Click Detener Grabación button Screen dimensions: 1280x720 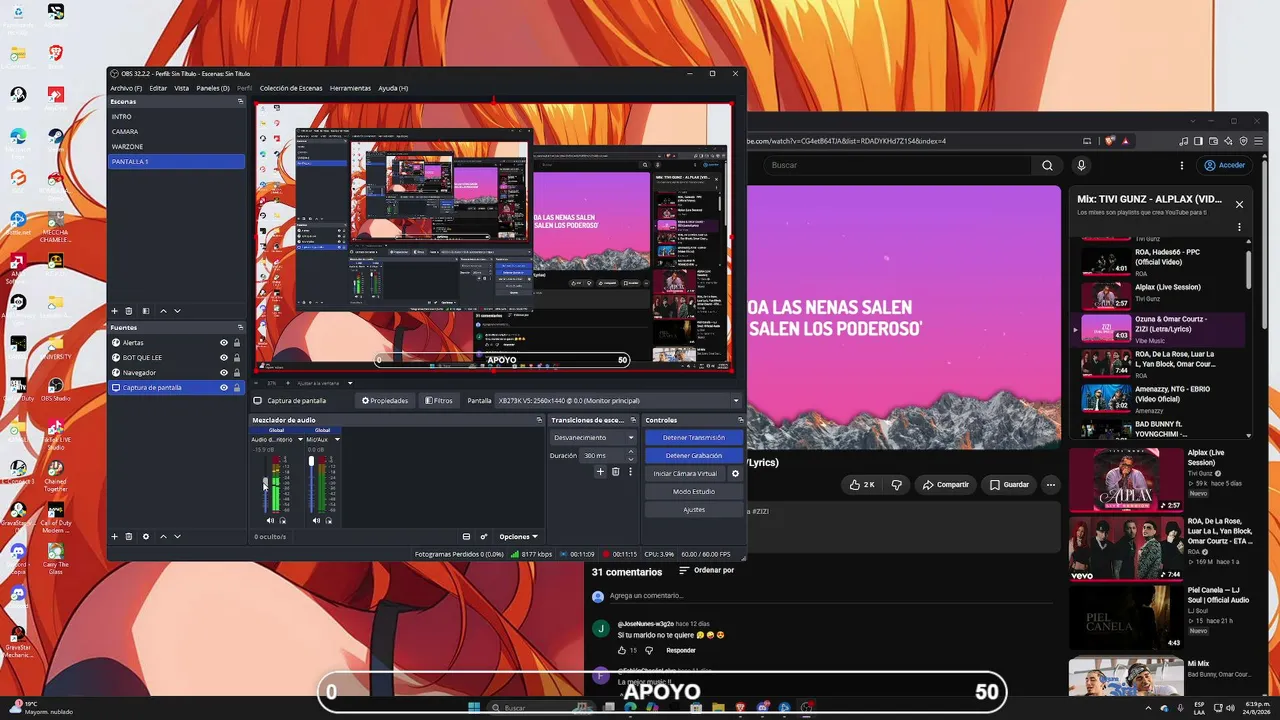pos(694,456)
